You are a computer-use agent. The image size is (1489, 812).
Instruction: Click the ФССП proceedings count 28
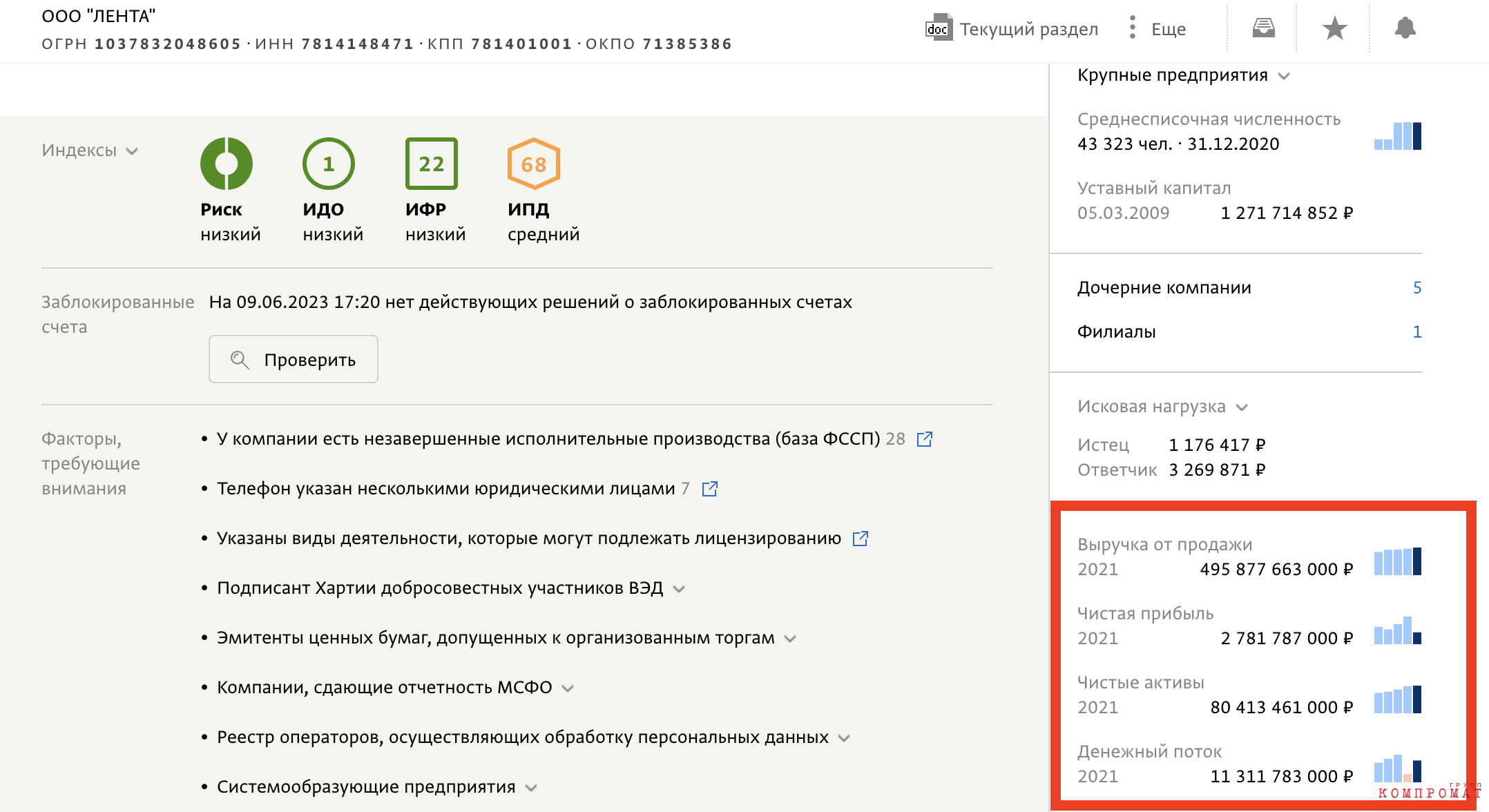[895, 439]
